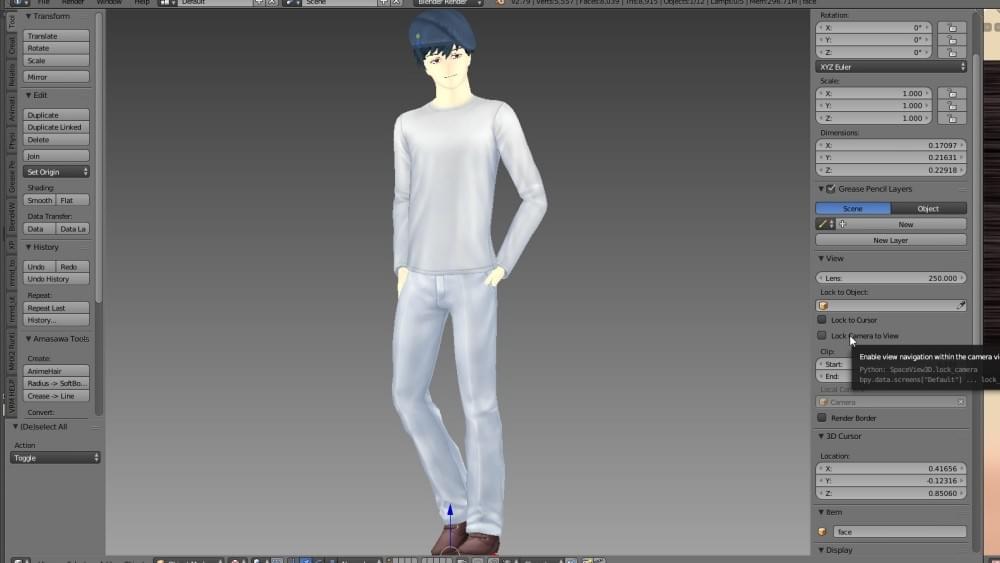The image size is (1000, 563).
Task: Click the Translate button
Action: [x=56, y=36]
